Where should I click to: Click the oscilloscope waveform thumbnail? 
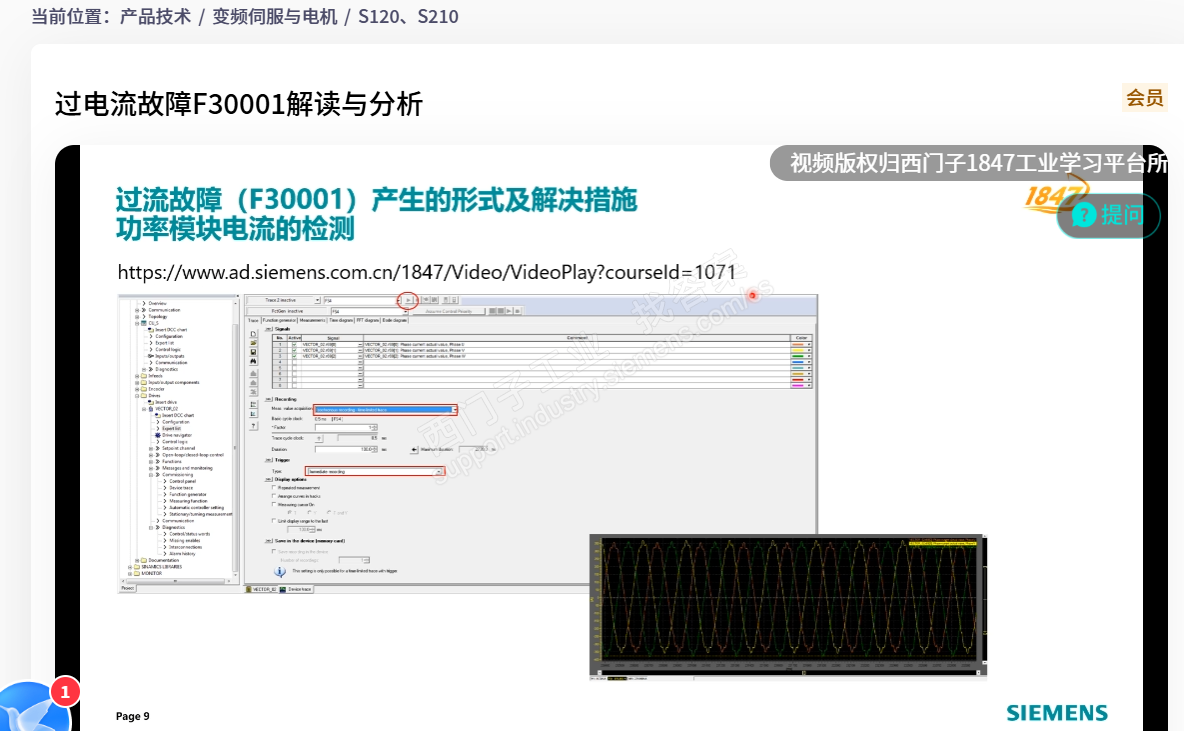coord(788,608)
